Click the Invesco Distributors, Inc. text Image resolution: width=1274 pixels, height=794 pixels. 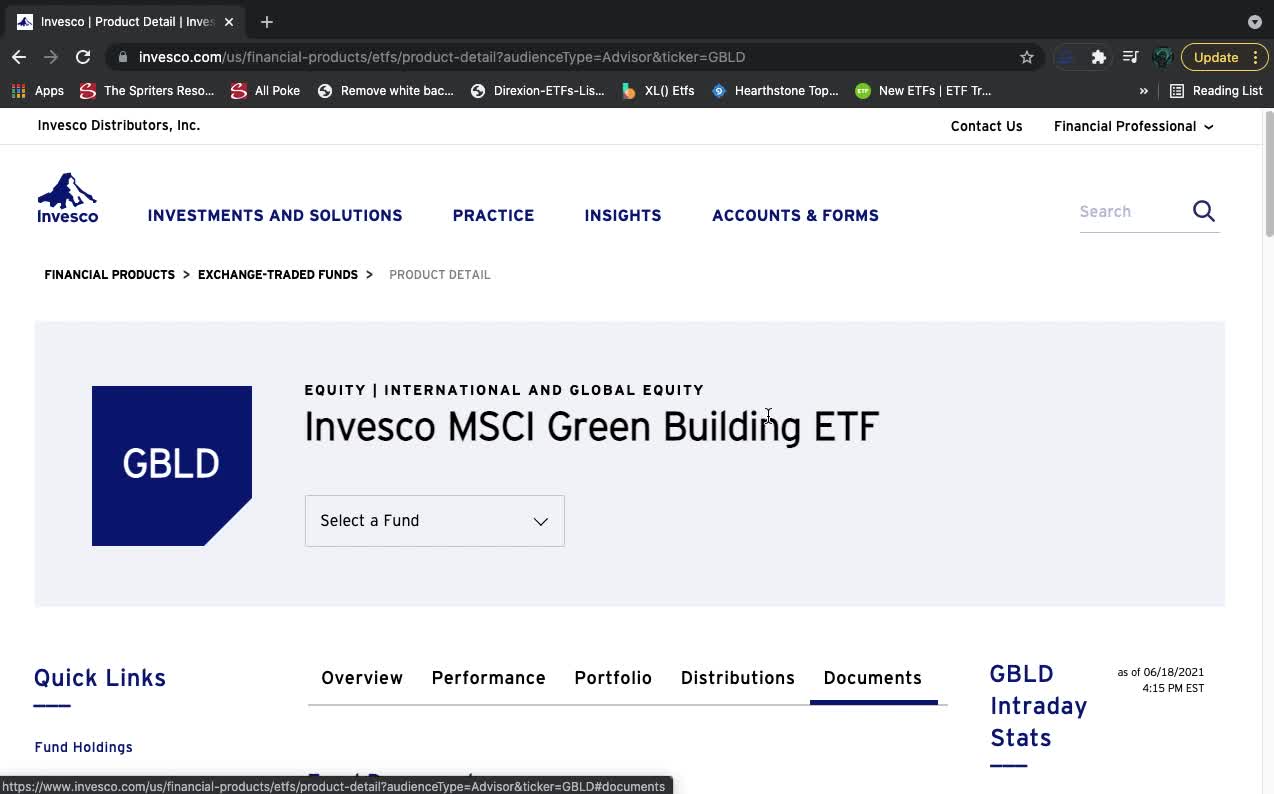coord(118,125)
